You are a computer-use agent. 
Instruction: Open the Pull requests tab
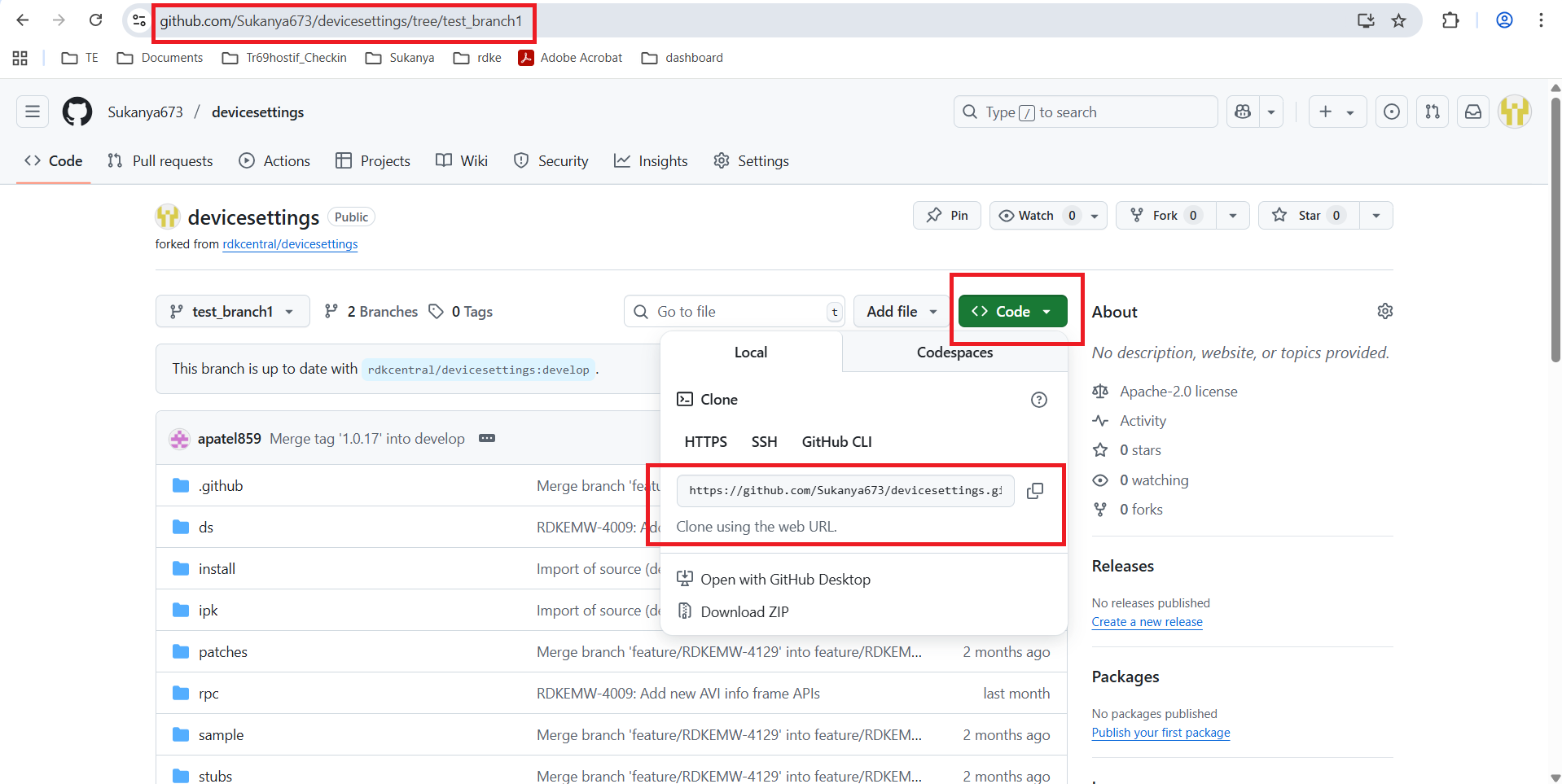click(x=160, y=161)
